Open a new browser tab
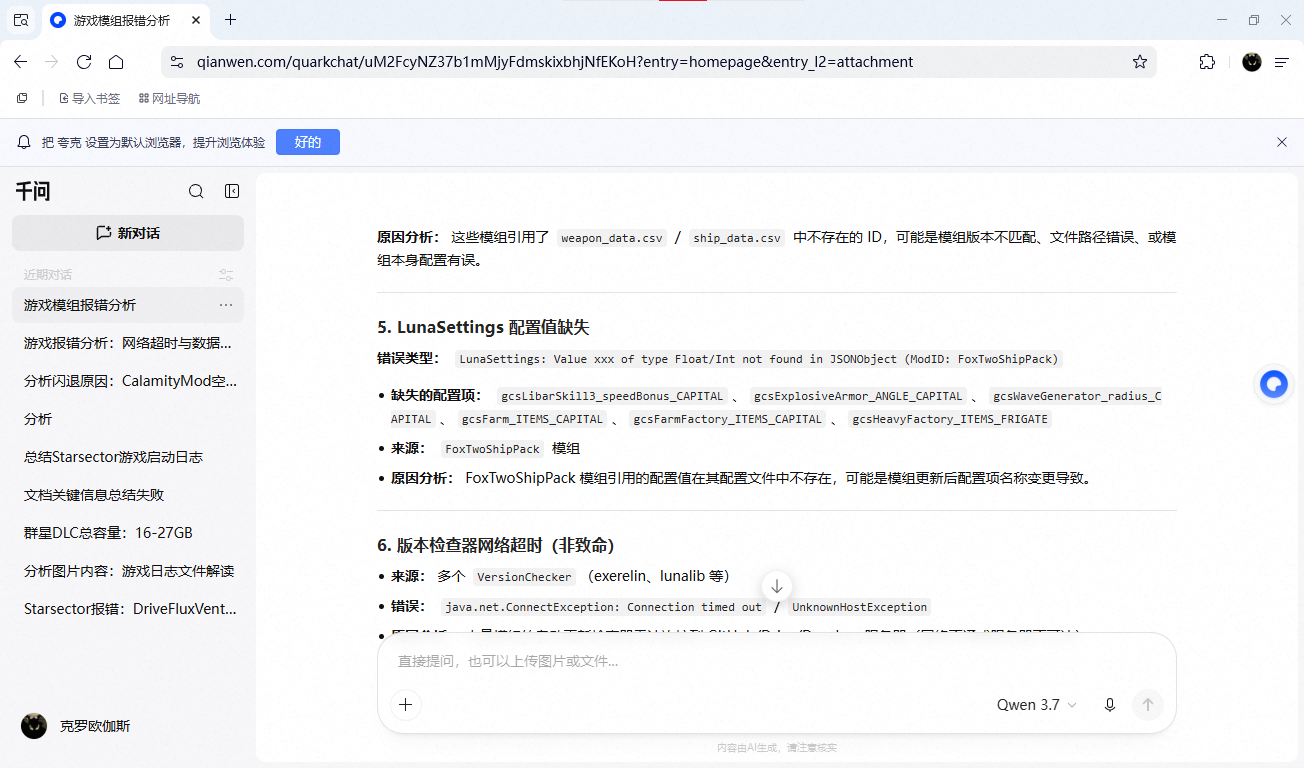The image size is (1304, 768). click(x=230, y=20)
